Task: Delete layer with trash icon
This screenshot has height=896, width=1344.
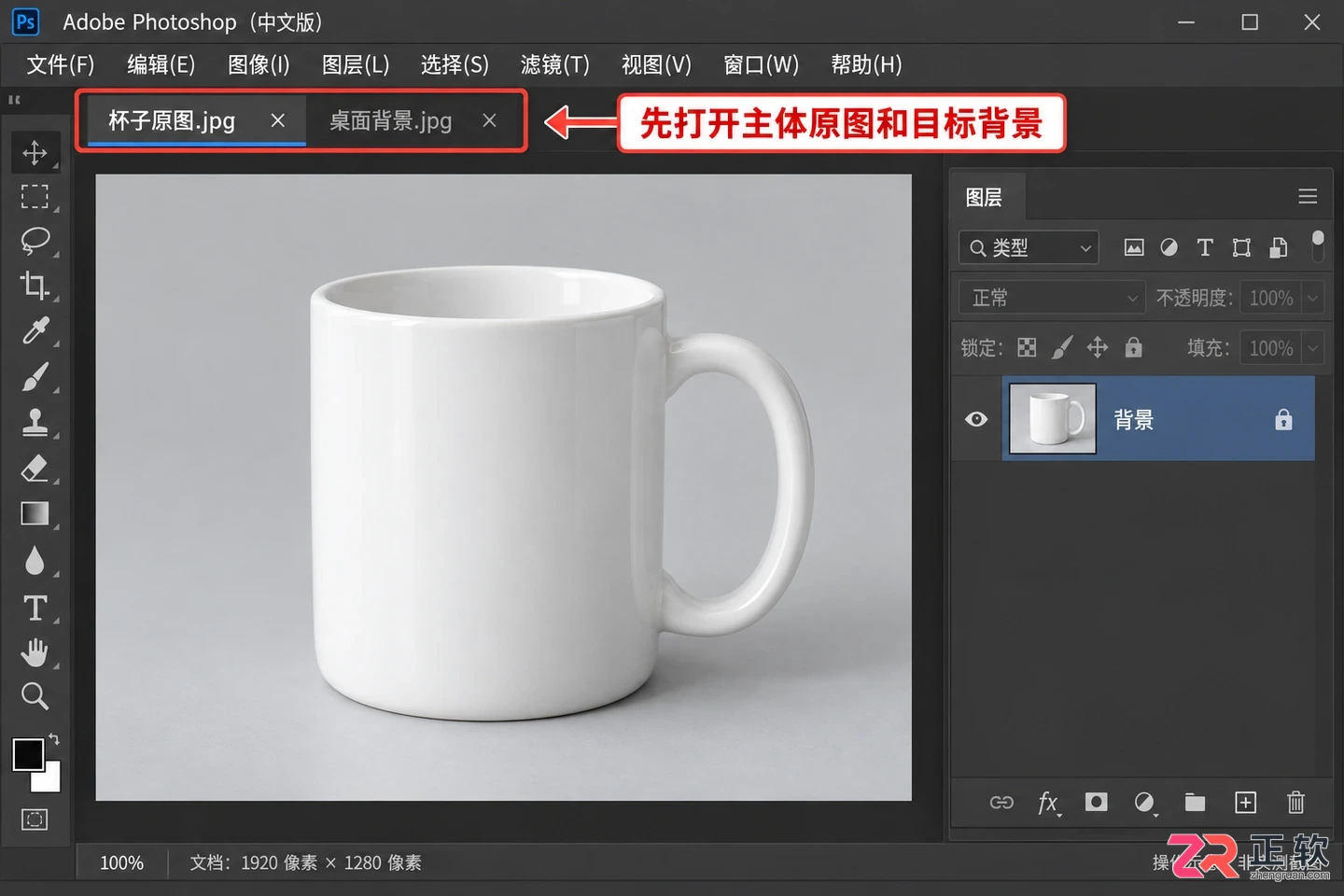Action: click(1295, 803)
